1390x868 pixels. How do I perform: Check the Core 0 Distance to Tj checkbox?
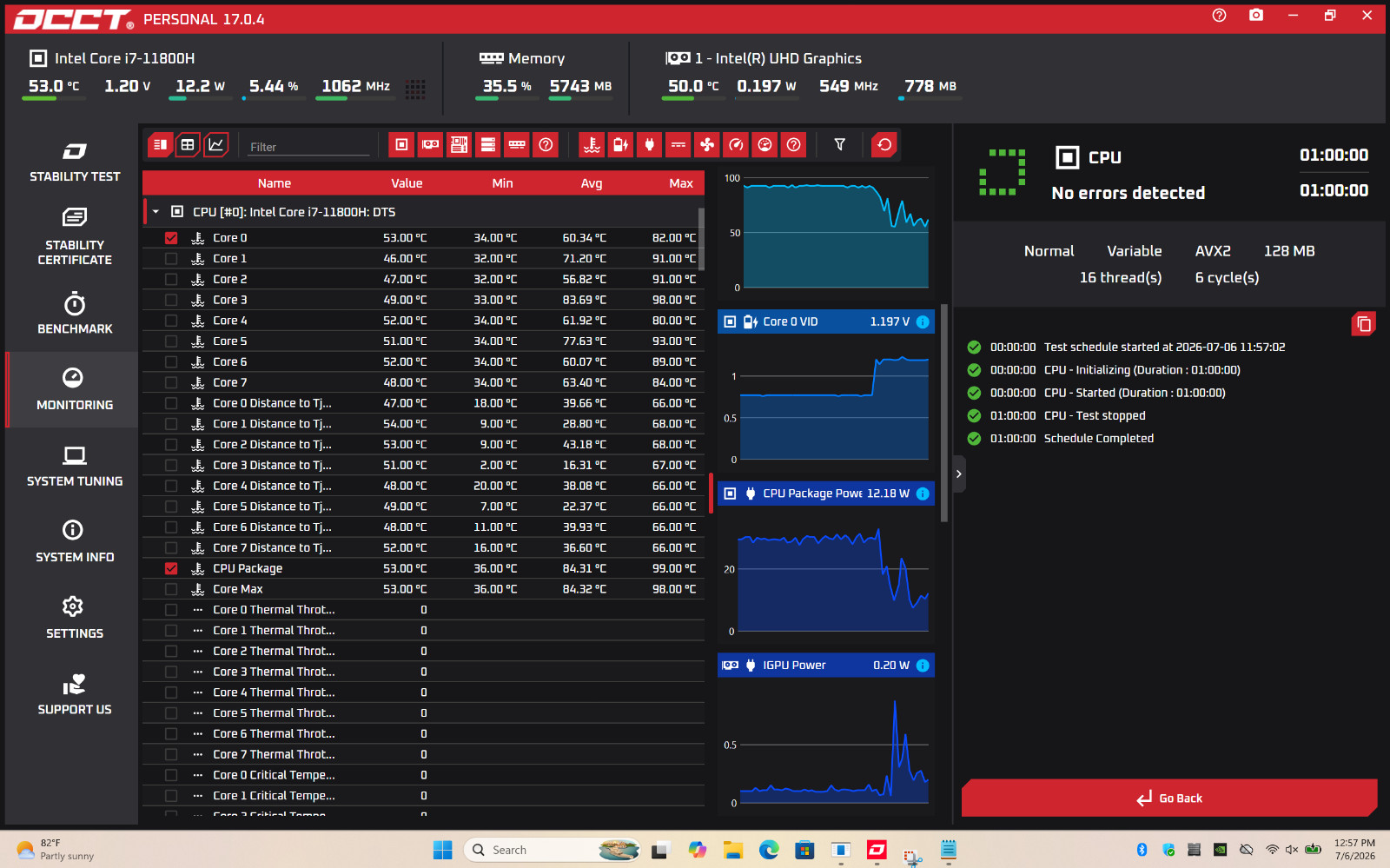tap(171, 404)
